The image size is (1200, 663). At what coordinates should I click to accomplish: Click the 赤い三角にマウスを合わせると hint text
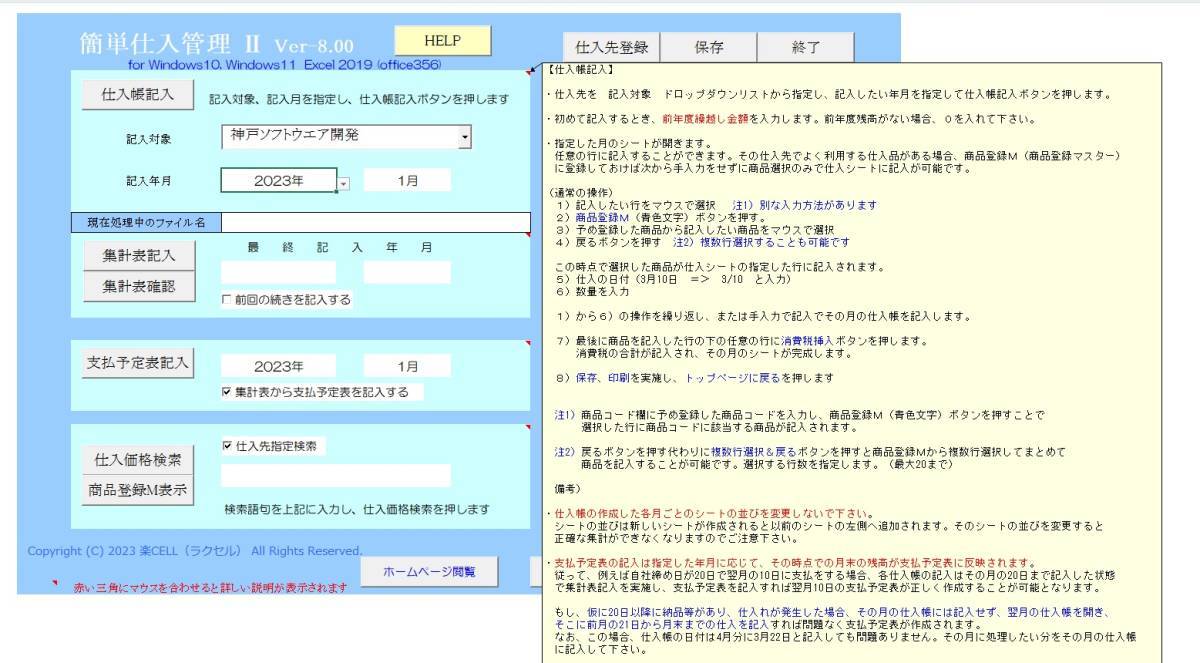[x=210, y=588]
